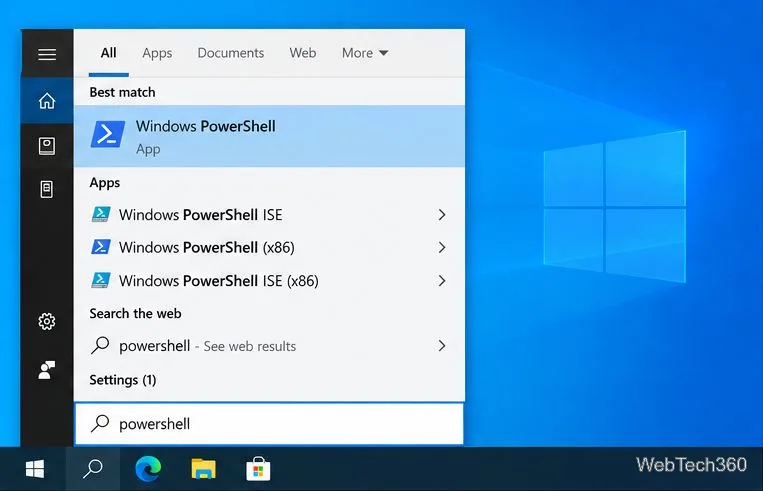
Task: Click in the powershell search input field
Action: (270, 423)
